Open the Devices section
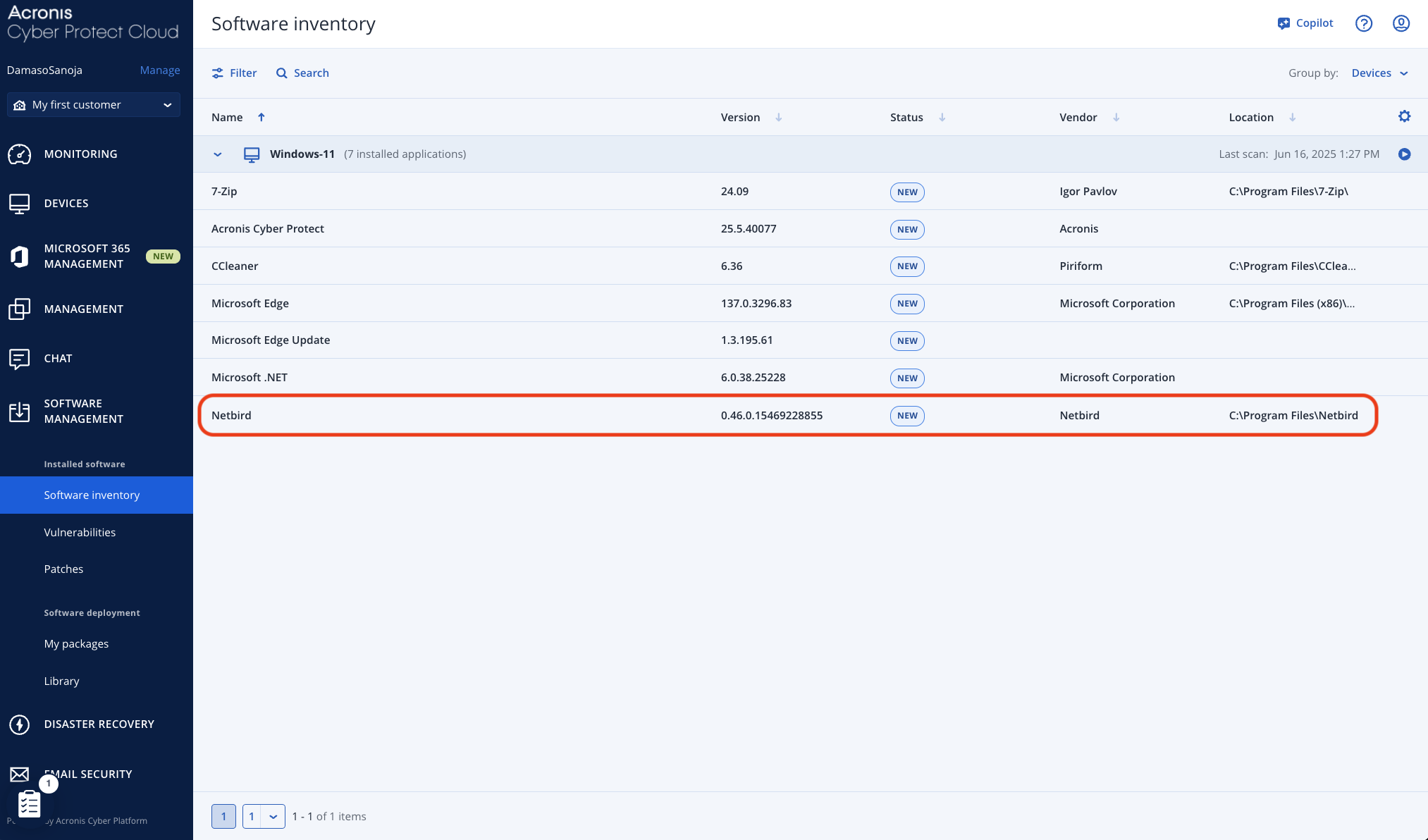This screenshot has height=840, width=1428. click(x=66, y=204)
